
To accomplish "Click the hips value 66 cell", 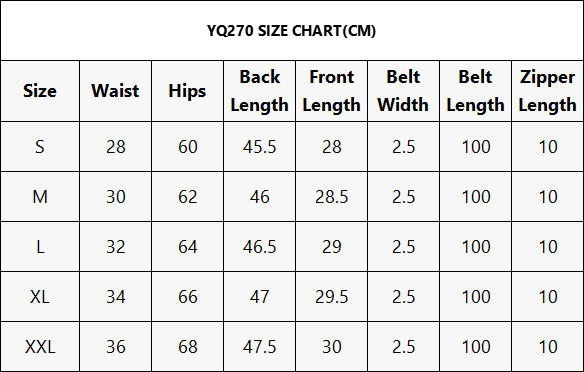I will tap(187, 297).
